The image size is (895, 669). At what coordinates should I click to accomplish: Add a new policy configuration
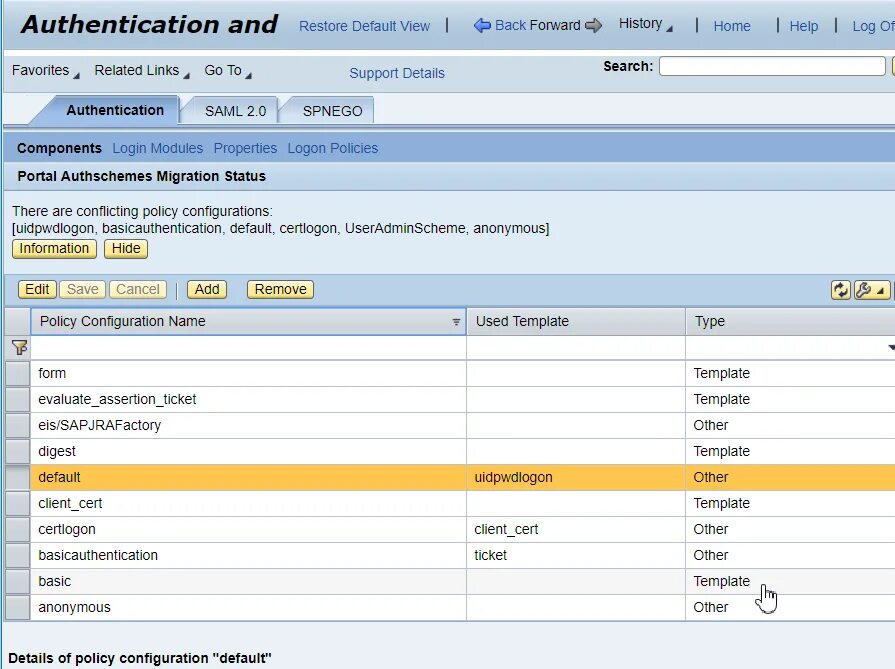[x=206, y=289]
